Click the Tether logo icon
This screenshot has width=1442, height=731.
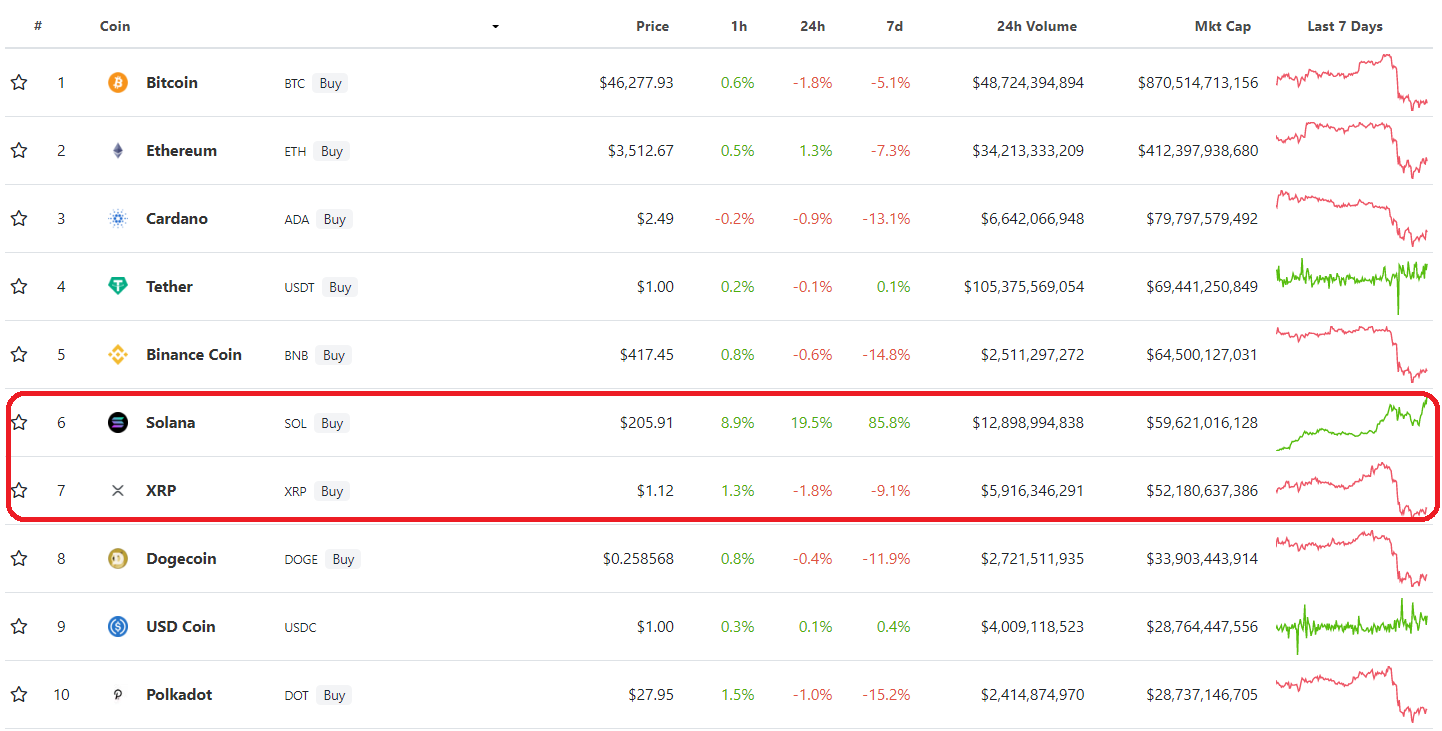pyautogui.click(x=118, y=287)
